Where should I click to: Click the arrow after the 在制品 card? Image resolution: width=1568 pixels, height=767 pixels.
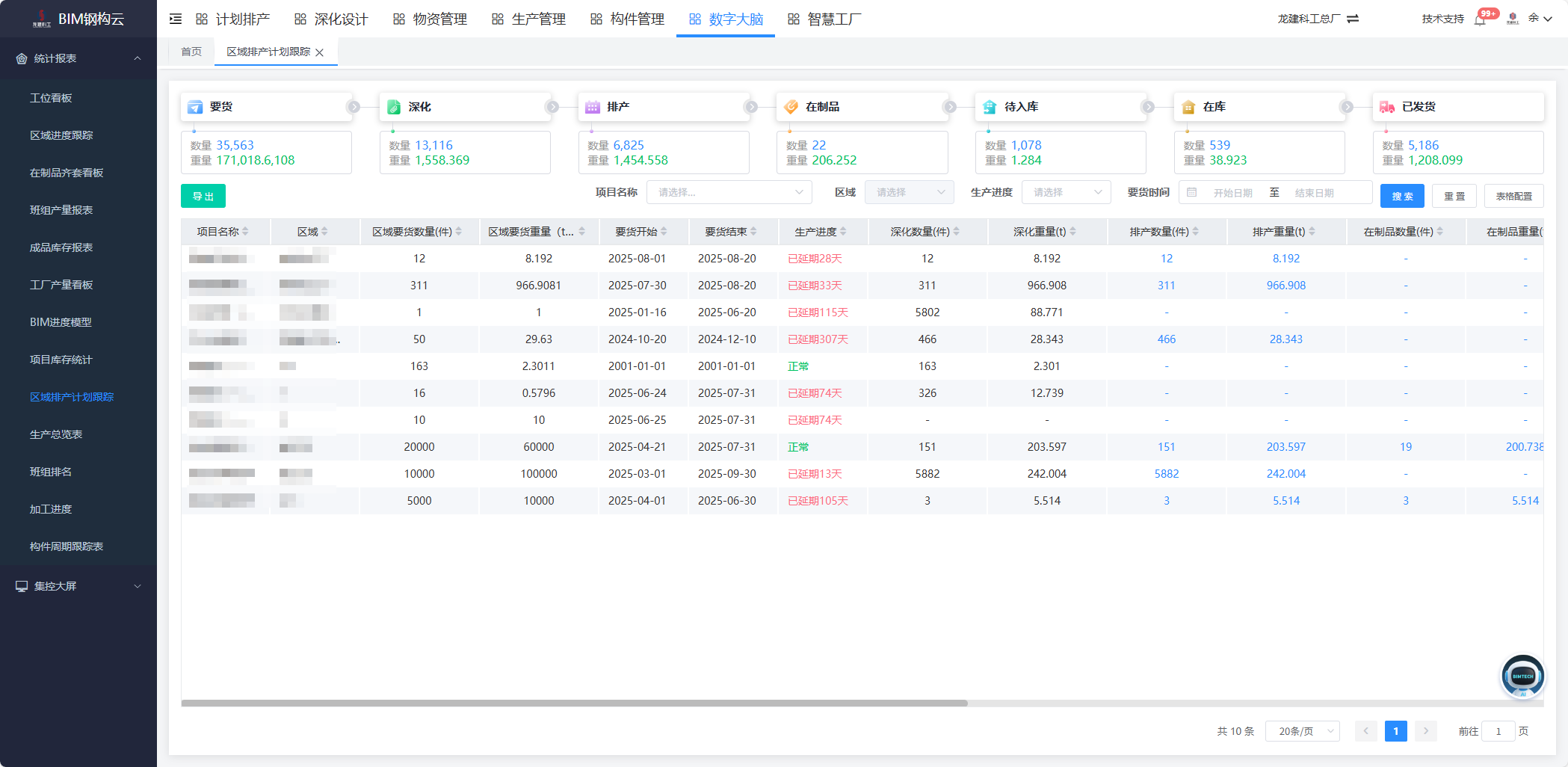point(950,107)
